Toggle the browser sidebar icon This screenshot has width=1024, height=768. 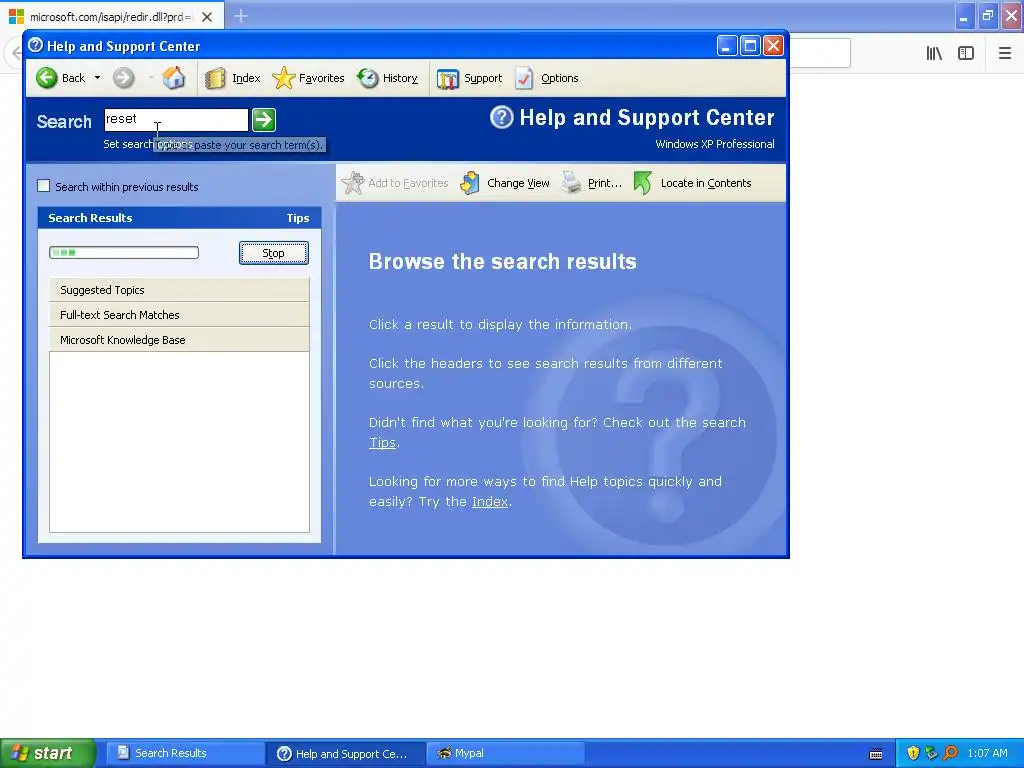point(966,53)
